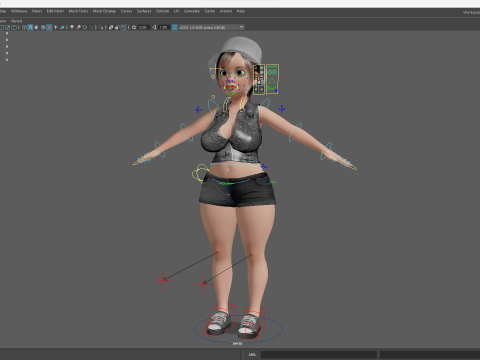Viewport: 480px width, 360px height.
Task: Open the Help menu
Action: [x=241, y=11]
